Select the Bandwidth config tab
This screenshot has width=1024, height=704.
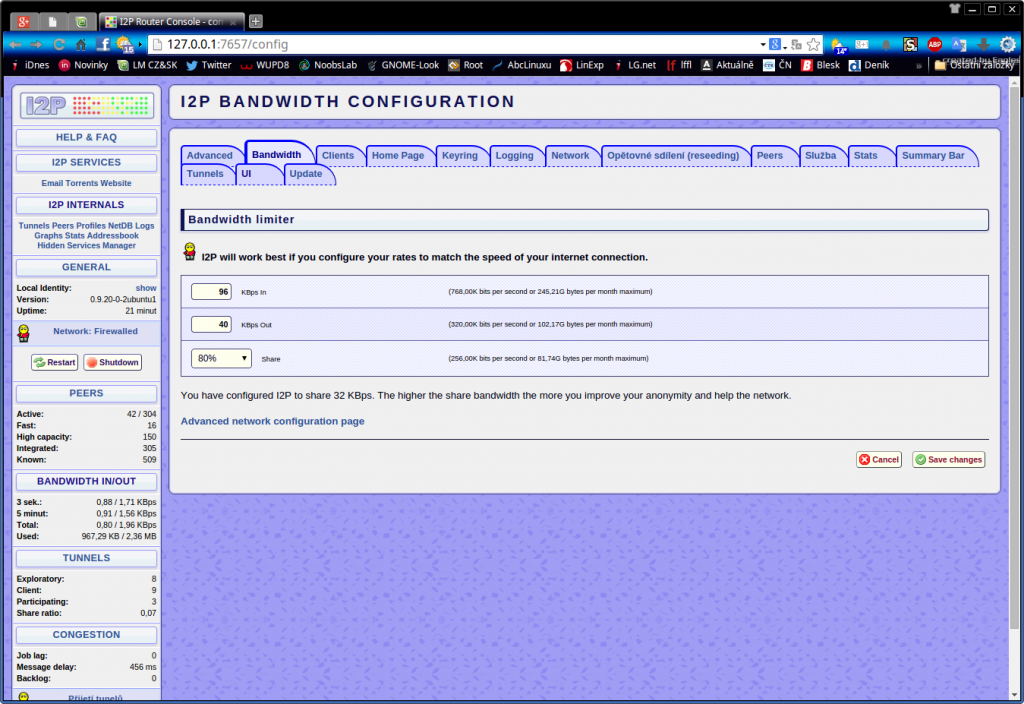[277, 154]
